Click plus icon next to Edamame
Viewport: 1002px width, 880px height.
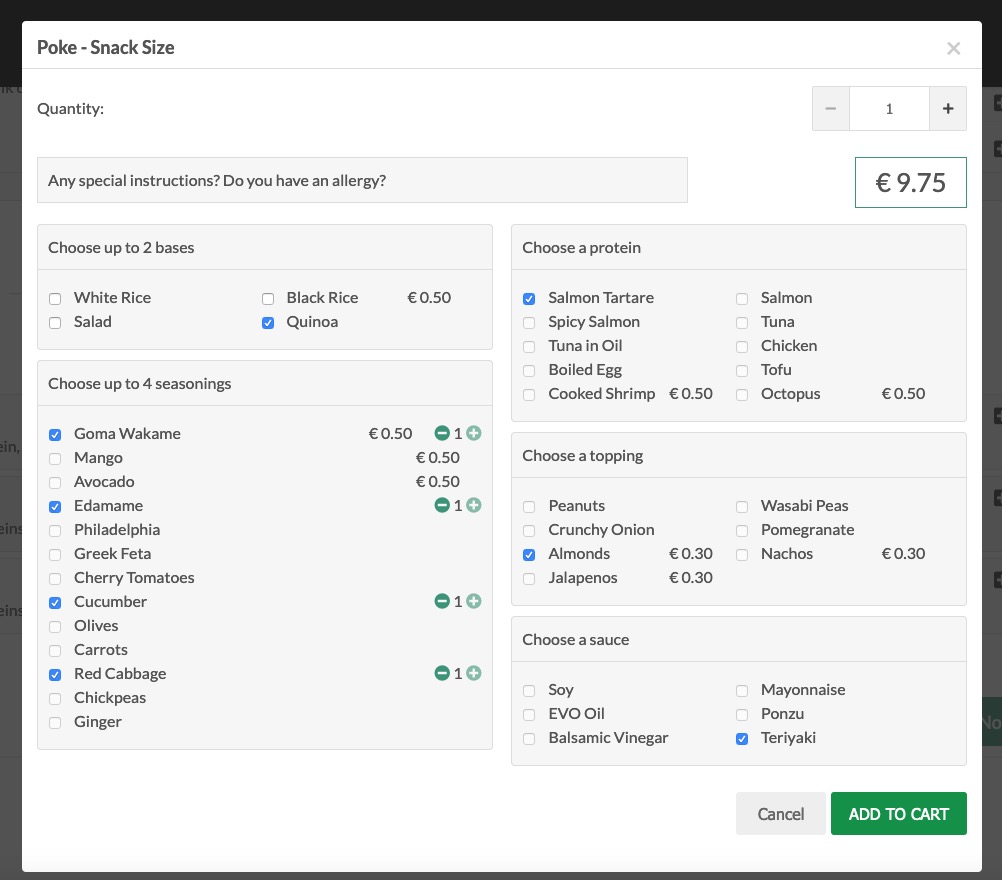tap(474, 506)
